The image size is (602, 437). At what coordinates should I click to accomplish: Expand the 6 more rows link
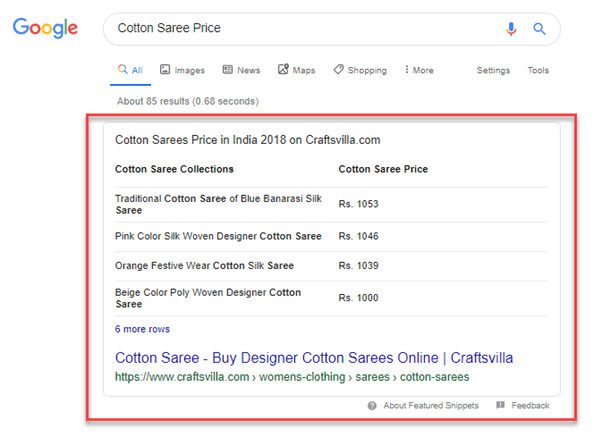[x=142, y=329]
